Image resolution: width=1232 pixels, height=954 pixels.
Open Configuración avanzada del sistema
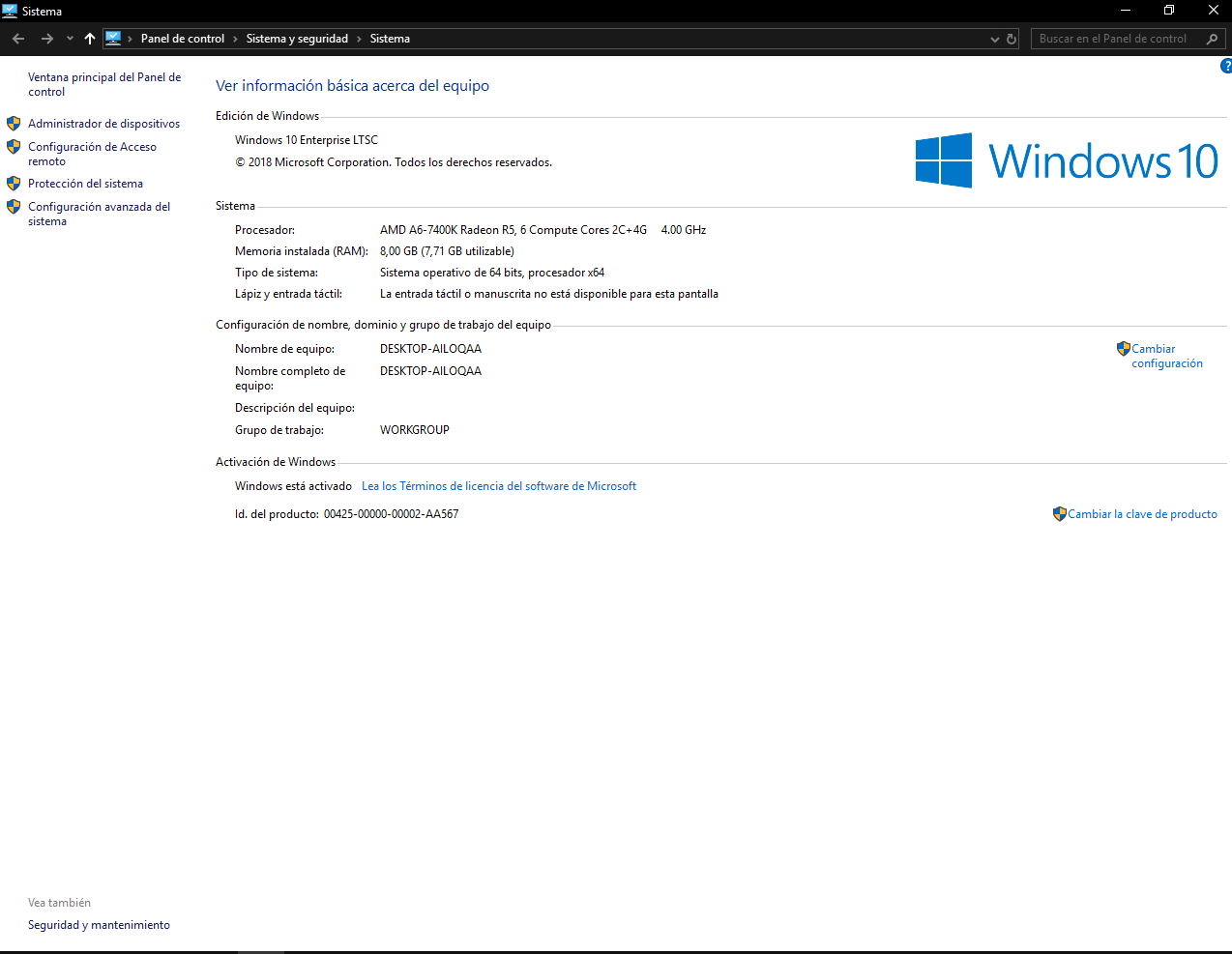(99, 214)
